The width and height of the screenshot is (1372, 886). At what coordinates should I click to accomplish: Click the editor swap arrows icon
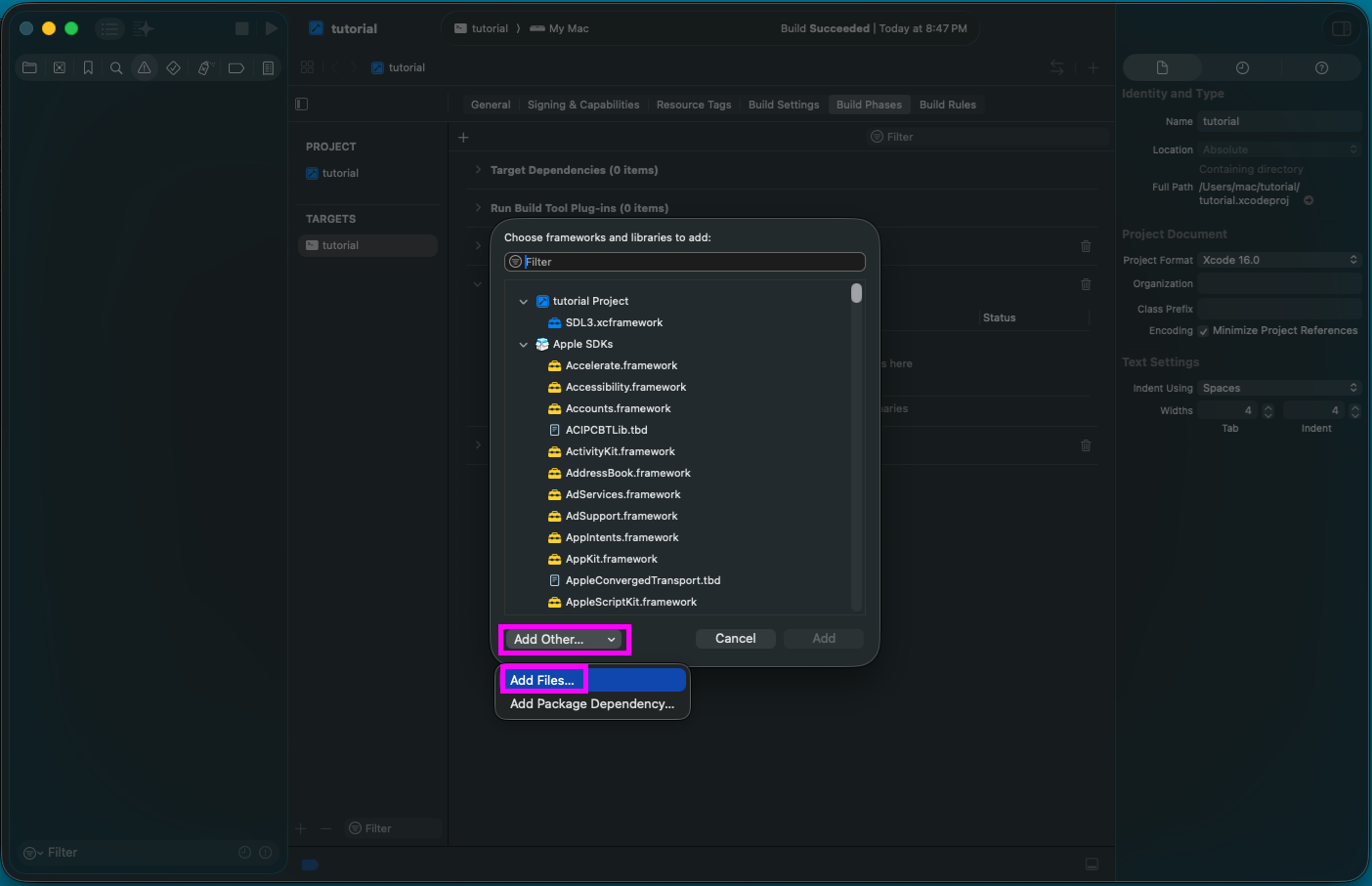1056,67
